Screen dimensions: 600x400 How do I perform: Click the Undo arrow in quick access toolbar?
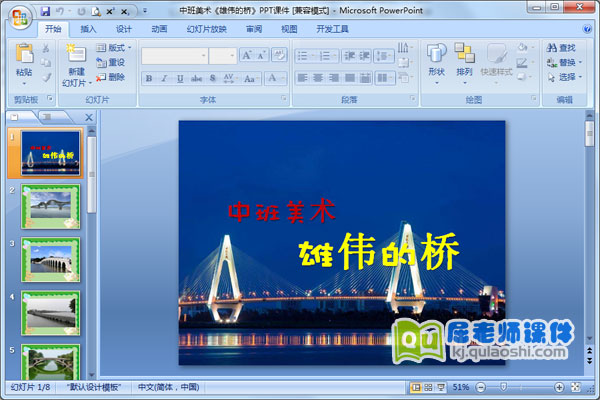pos(60,11)
